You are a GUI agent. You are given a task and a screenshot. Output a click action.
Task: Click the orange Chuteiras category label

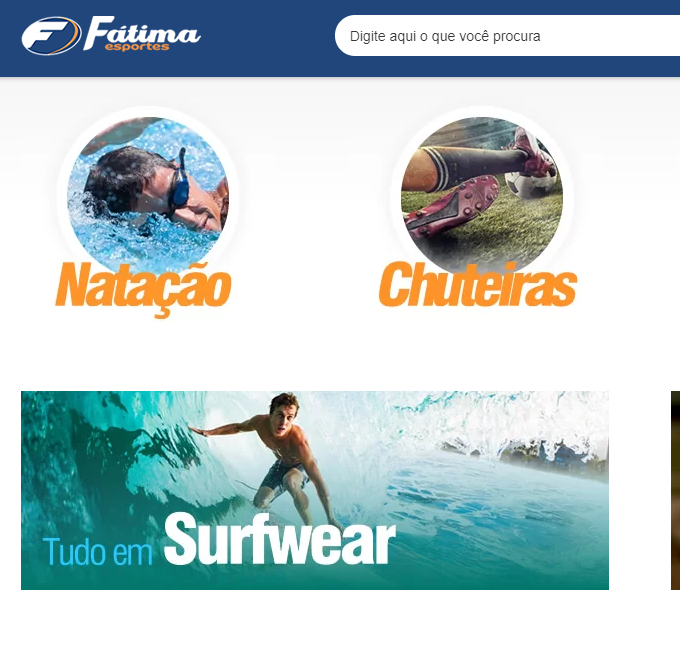(477, 284)
